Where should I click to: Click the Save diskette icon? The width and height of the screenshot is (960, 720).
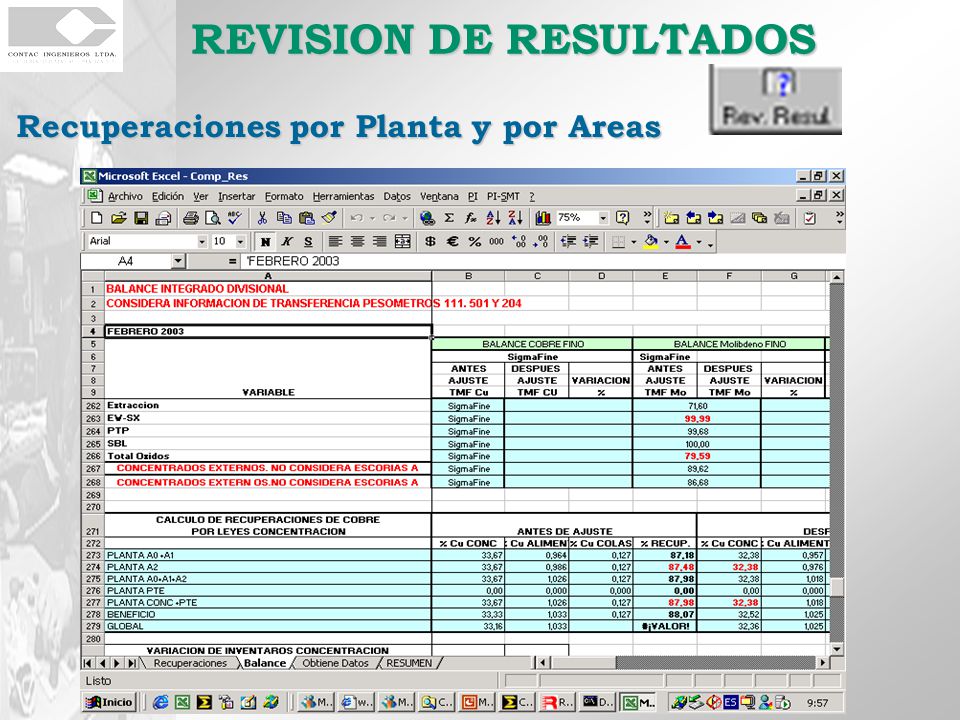click(141, 218)
